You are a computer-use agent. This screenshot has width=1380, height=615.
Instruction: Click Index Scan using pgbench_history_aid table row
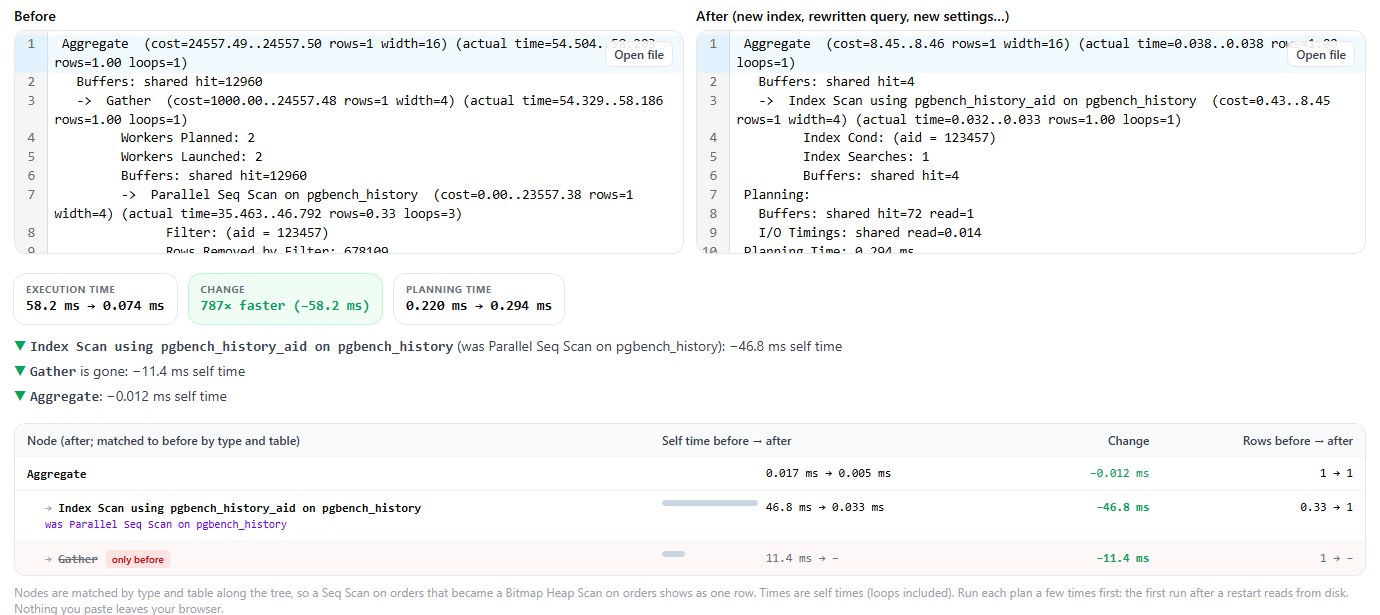pyautogui.click(x=690, y=516)
